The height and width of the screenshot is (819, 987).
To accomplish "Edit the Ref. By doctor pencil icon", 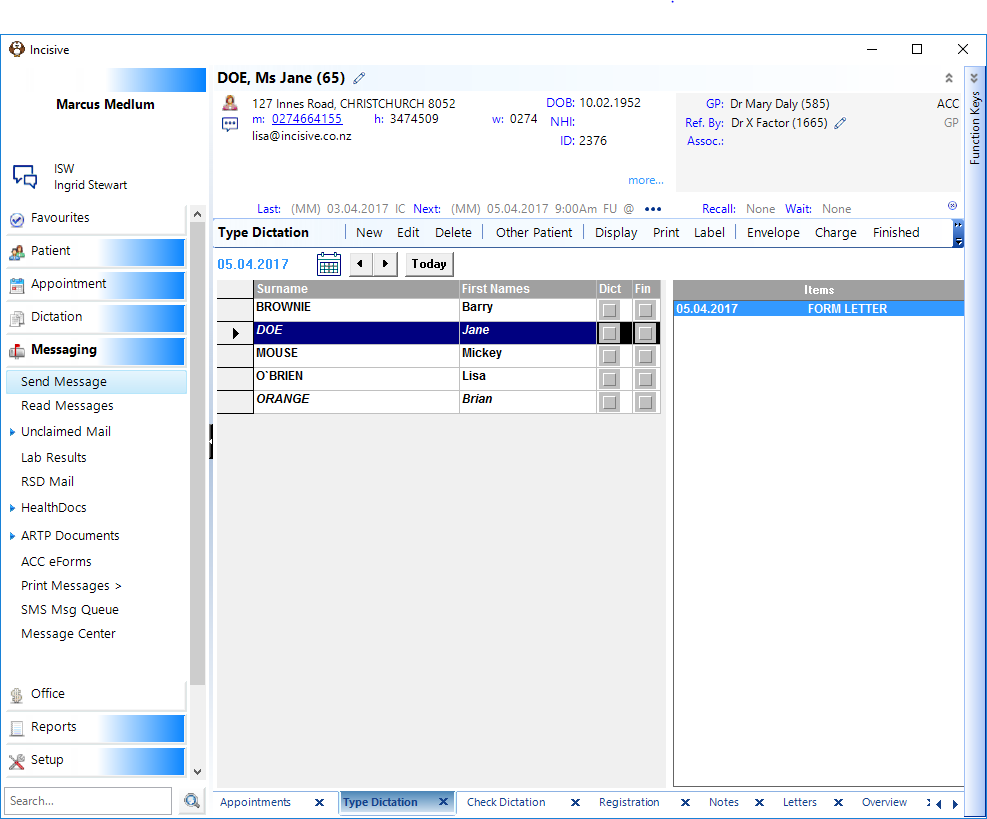I will (x=840, y=123).
